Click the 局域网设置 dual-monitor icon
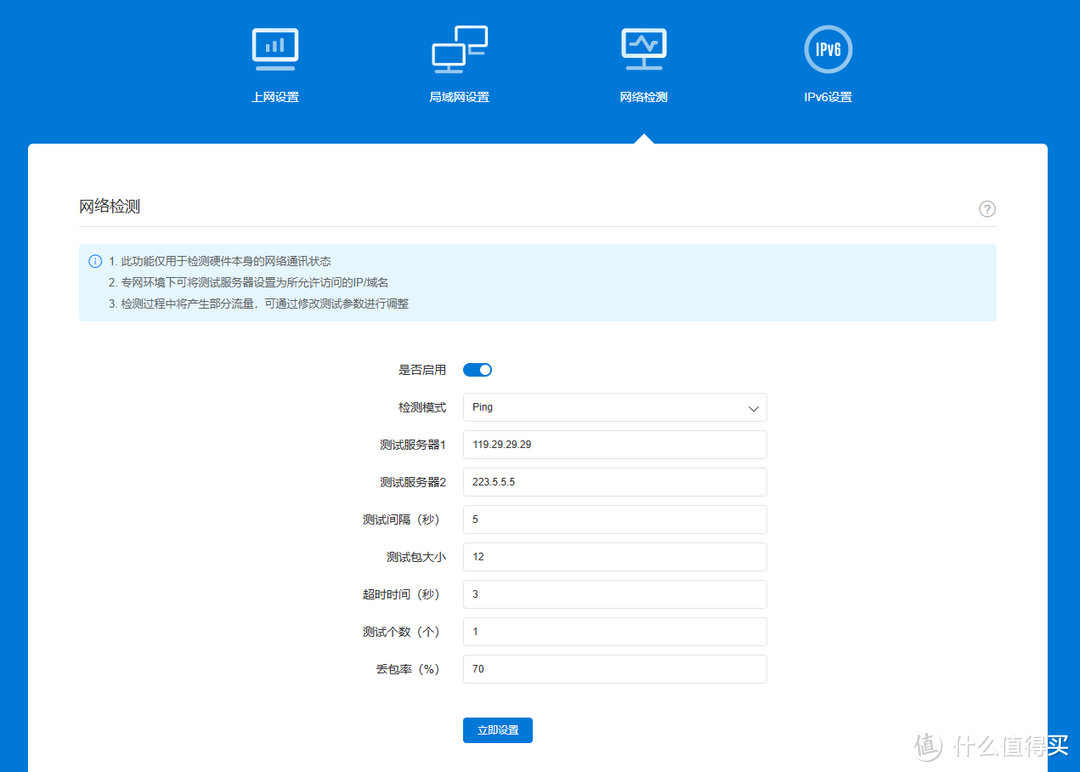 point(459,49)
